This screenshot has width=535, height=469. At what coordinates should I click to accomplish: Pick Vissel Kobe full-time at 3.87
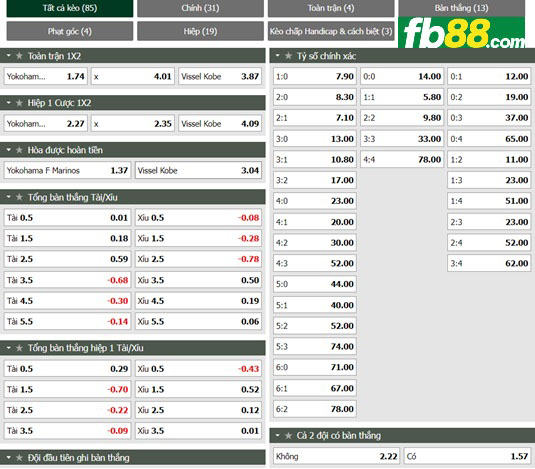coord(220,76)
